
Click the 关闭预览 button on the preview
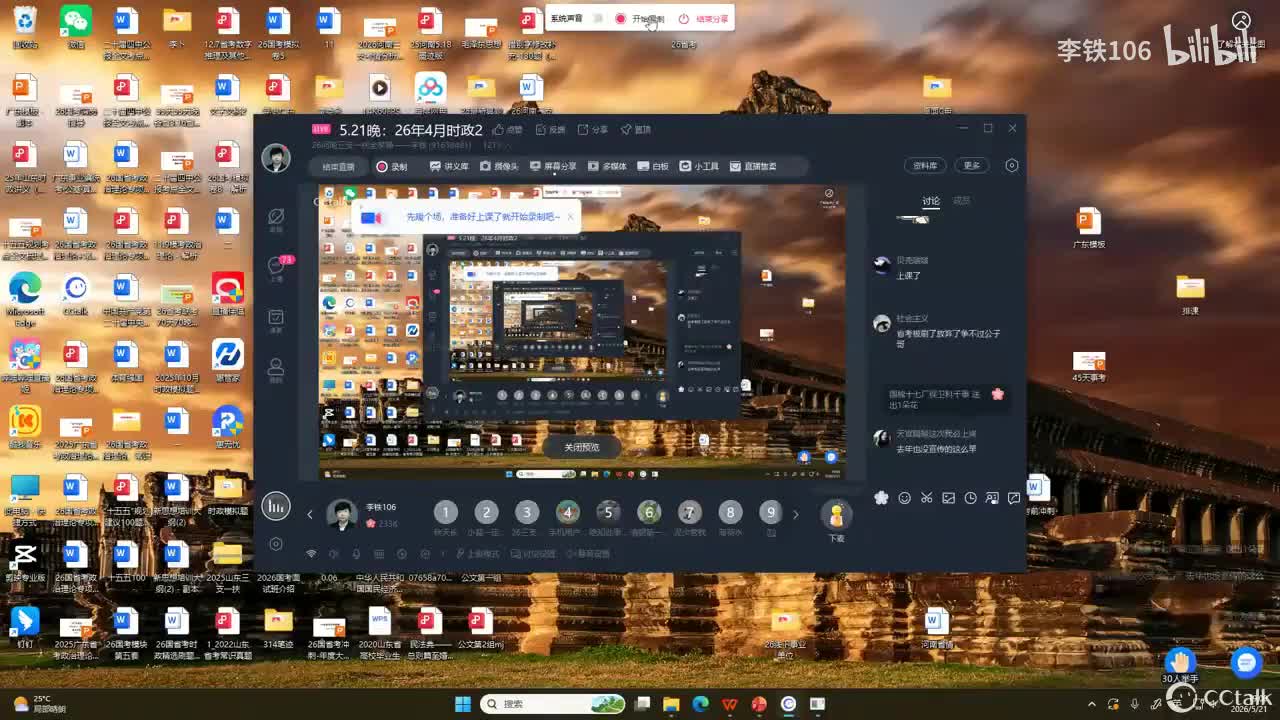tap(581, 447)
